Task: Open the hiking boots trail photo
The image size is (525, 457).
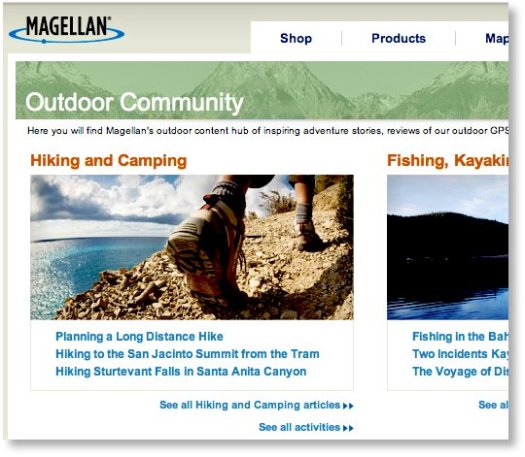Action: click(192, 247)
